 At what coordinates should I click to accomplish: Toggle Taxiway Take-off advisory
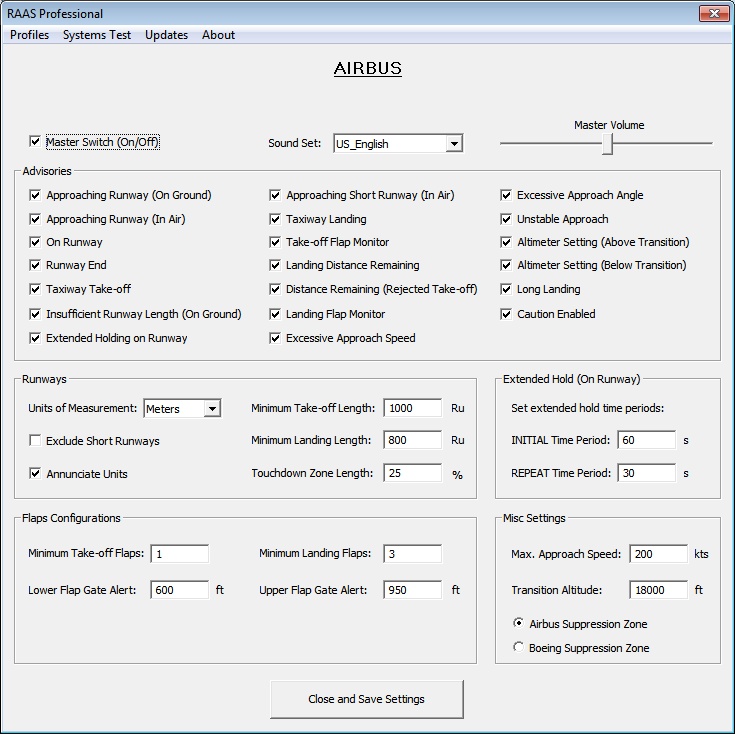tap(35, 289)
